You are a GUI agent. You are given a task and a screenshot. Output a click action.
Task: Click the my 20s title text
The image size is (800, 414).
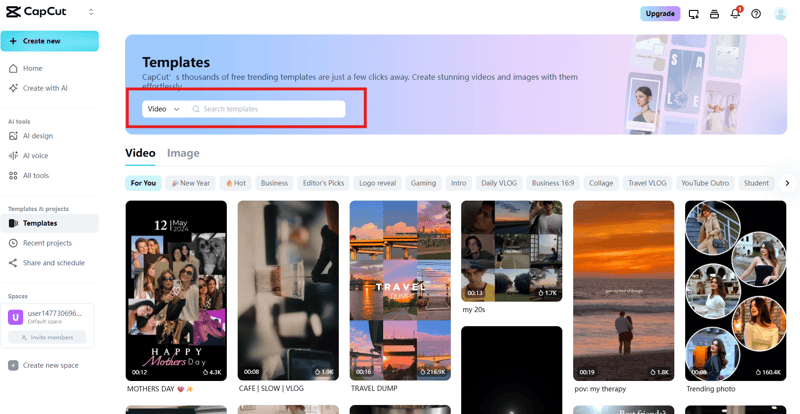pos(473,310)
